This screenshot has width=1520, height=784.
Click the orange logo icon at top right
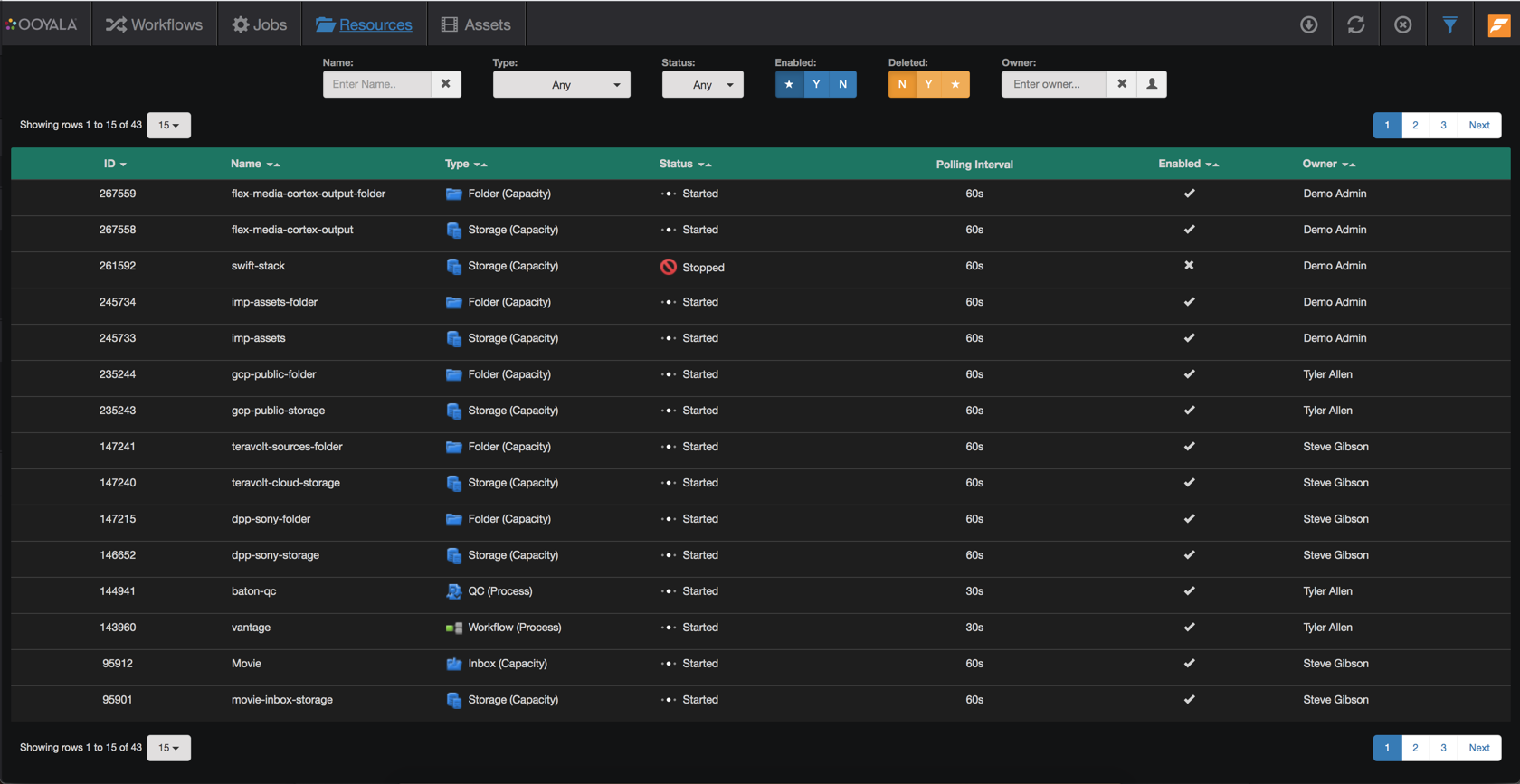[x=1498, y=24]
